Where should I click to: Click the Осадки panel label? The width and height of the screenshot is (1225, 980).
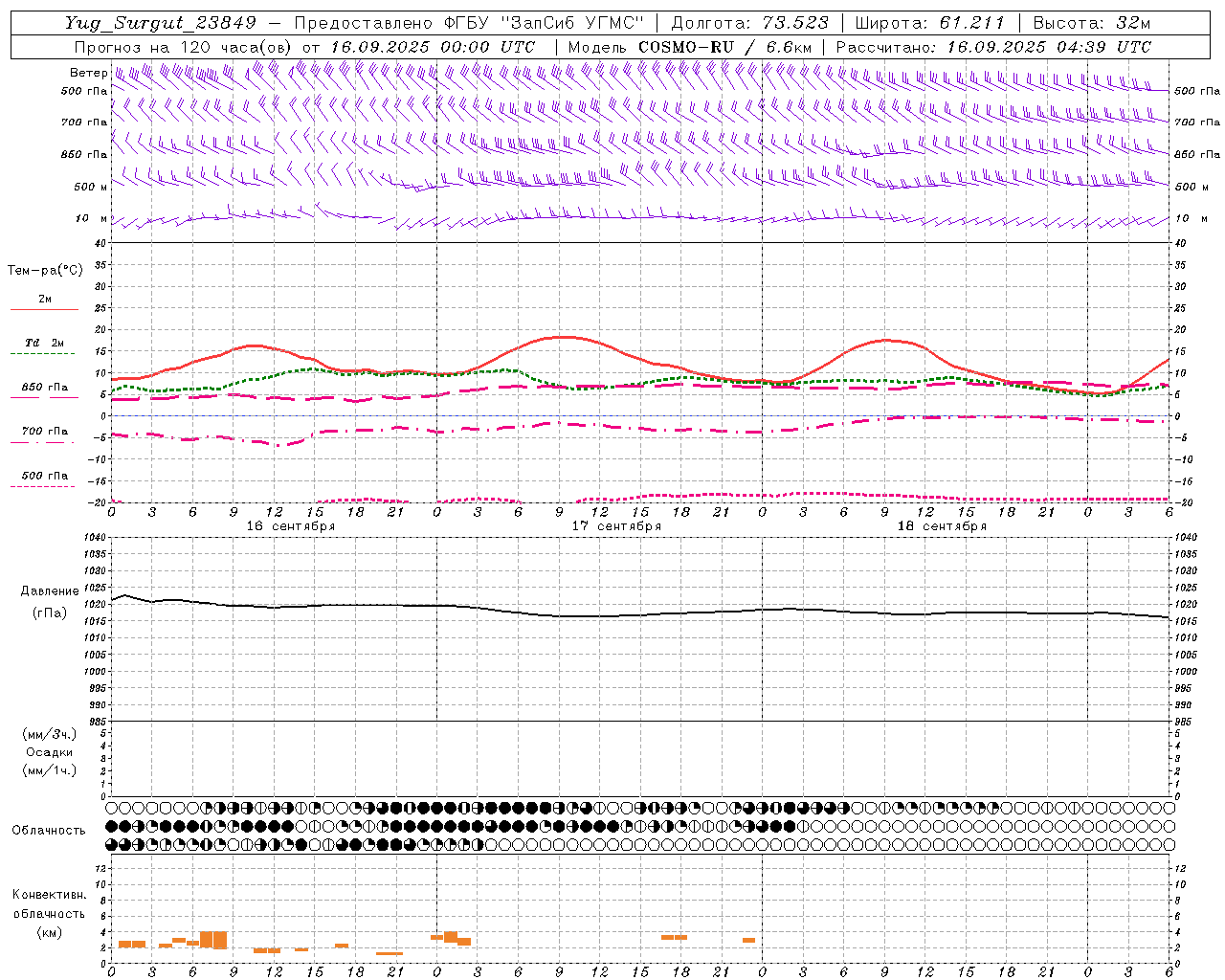[50, 752]
